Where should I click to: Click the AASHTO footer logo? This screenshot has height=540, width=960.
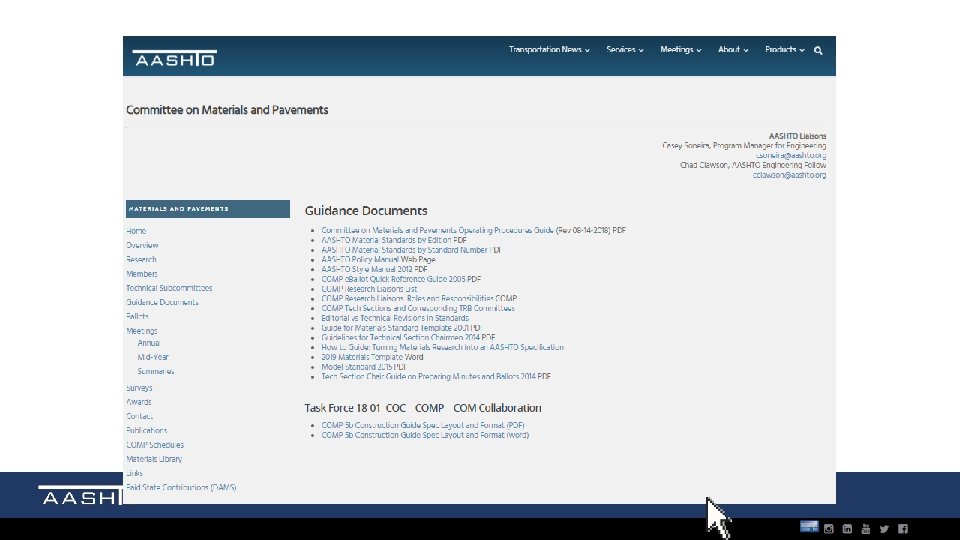tap(80, 495)
